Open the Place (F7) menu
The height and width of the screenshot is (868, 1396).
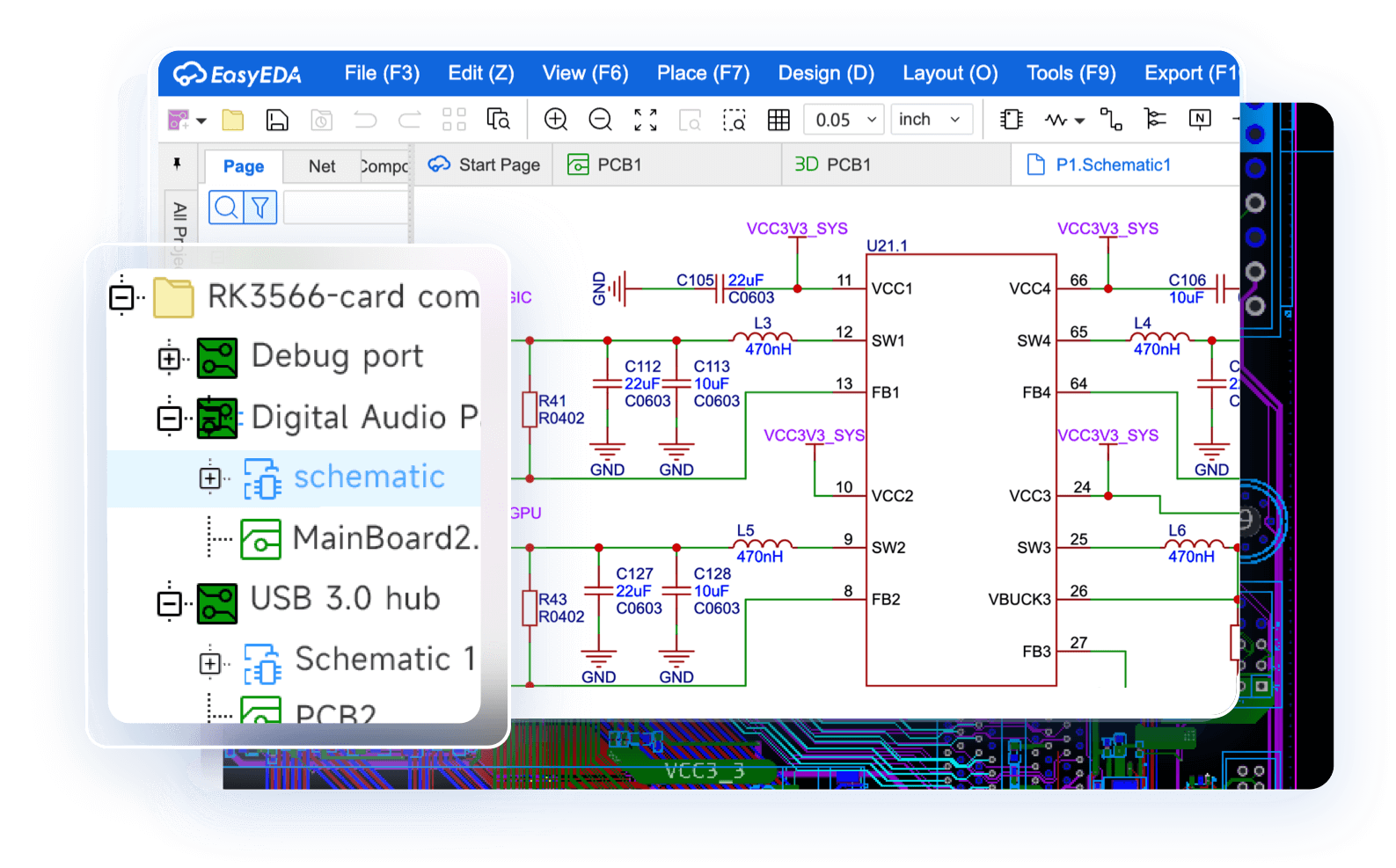tap(703, 73)
